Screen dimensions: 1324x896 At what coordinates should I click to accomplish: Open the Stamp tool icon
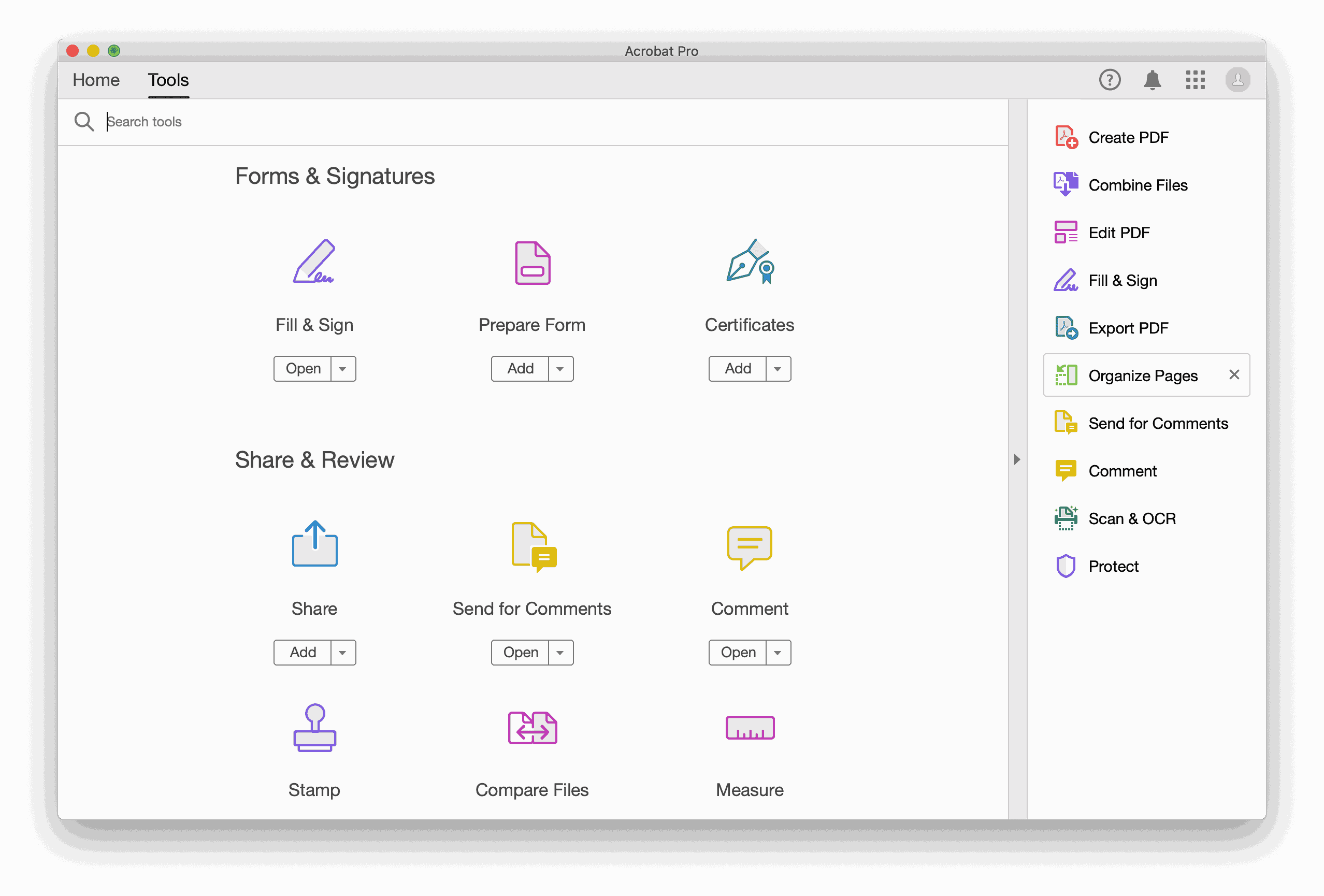[314, 728]
